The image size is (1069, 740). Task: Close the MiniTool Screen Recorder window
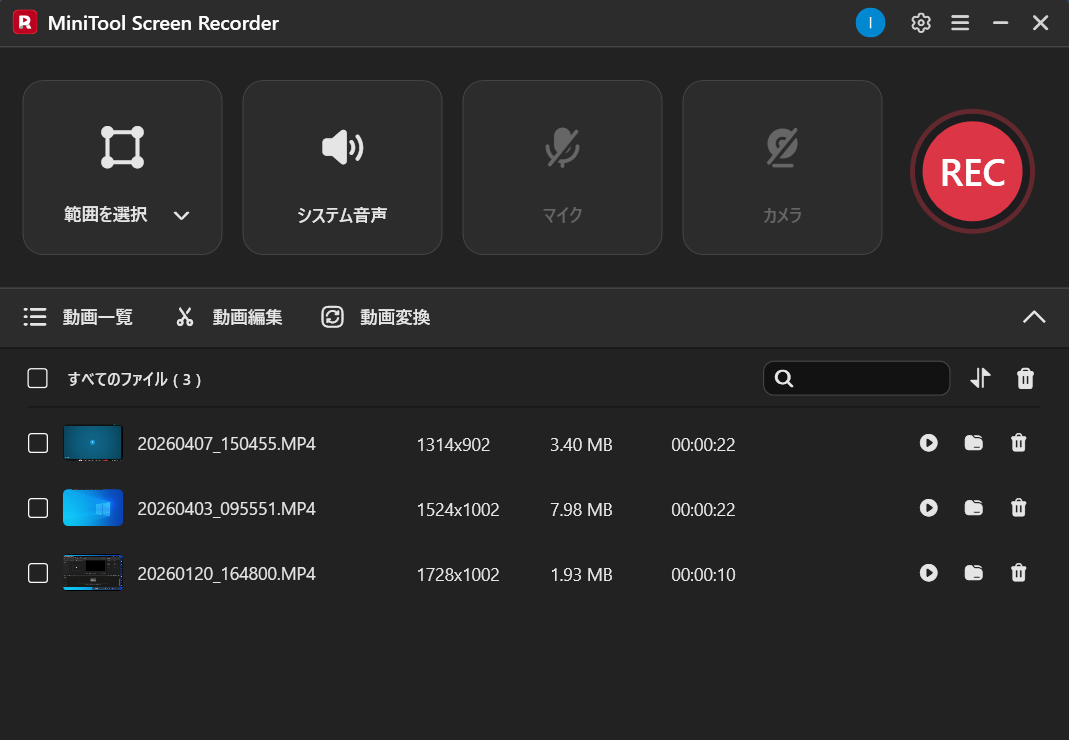pos(1040,23)
